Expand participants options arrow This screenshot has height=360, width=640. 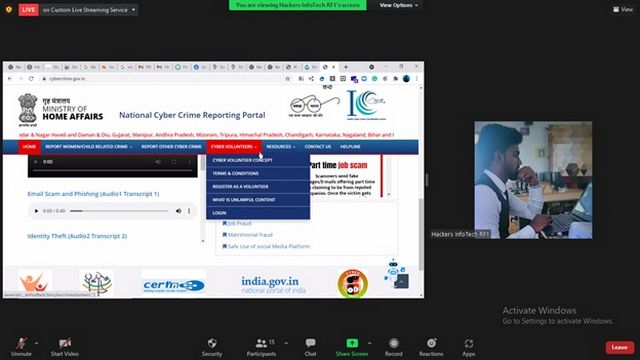286,344
